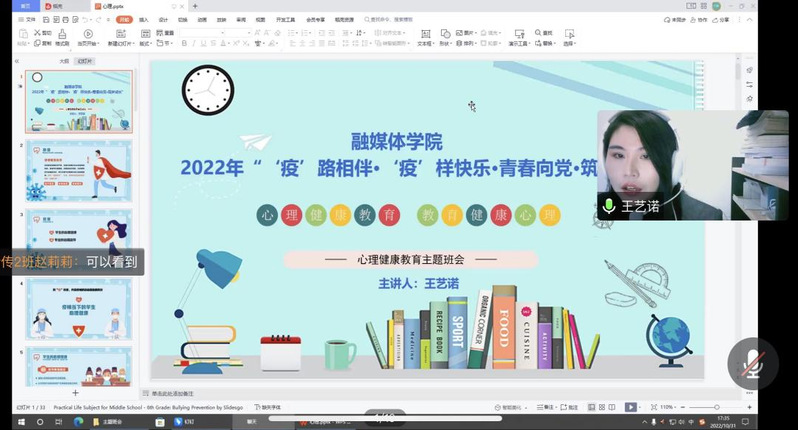Open the font size dropdown
Viewport: 798px width, 430px height.
coord(248,33)
